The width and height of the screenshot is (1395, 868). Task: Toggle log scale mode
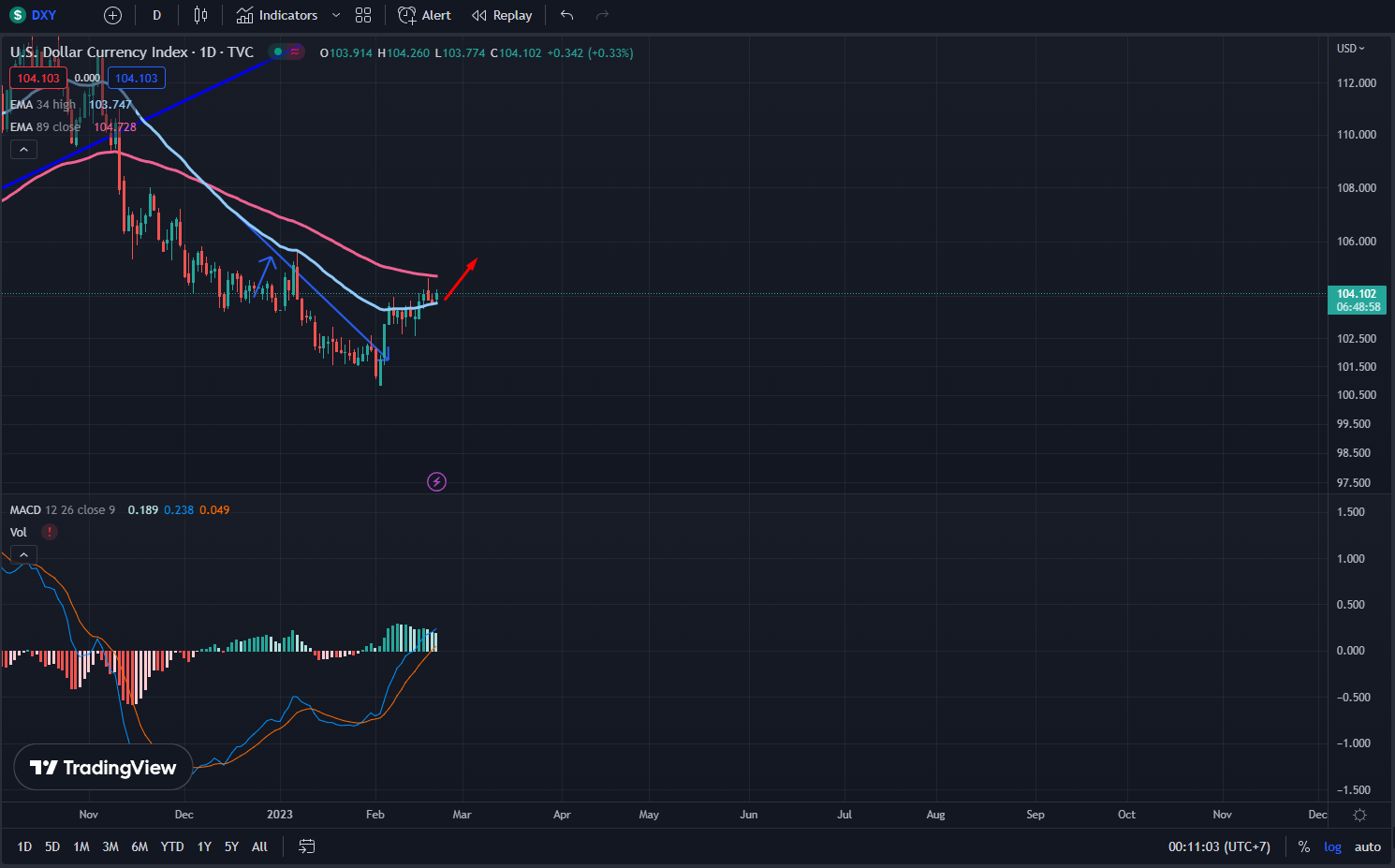(x=1332, y=846)
